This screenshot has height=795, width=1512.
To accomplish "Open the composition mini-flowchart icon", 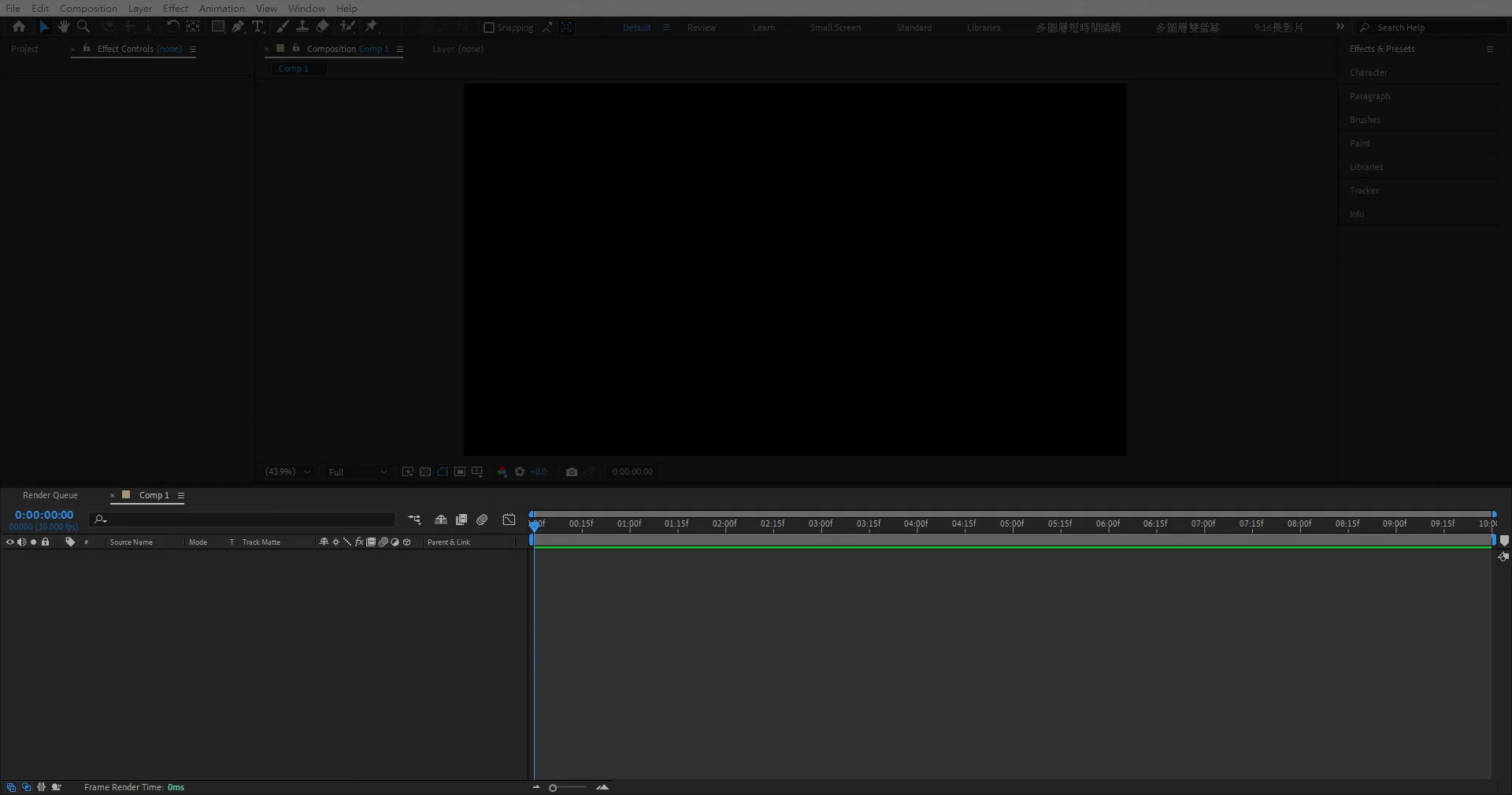I will (x=414, y=520).
